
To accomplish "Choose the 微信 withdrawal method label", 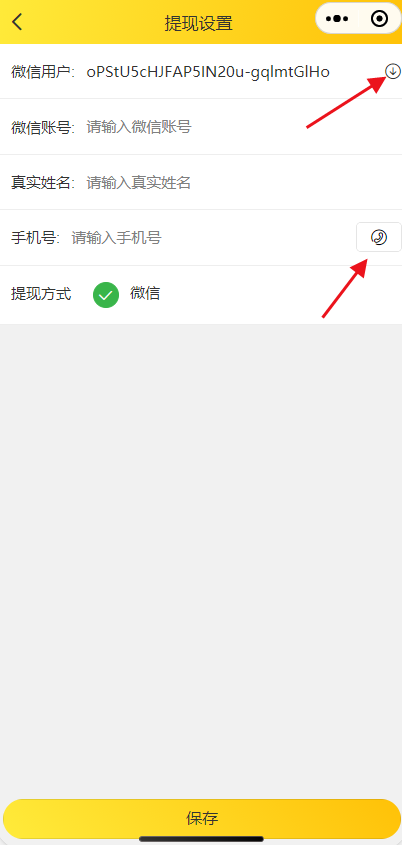I will coord(145,294).
